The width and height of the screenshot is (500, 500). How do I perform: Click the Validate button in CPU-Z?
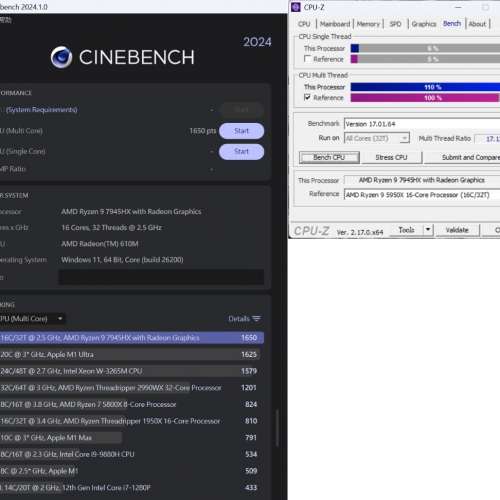click(457, 230)
